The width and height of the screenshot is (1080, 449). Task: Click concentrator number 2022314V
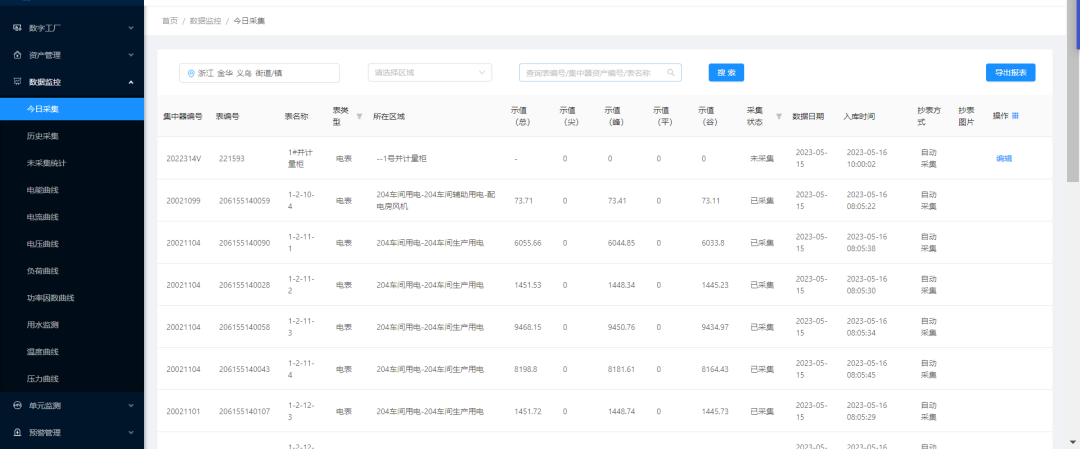coord(183,158)
